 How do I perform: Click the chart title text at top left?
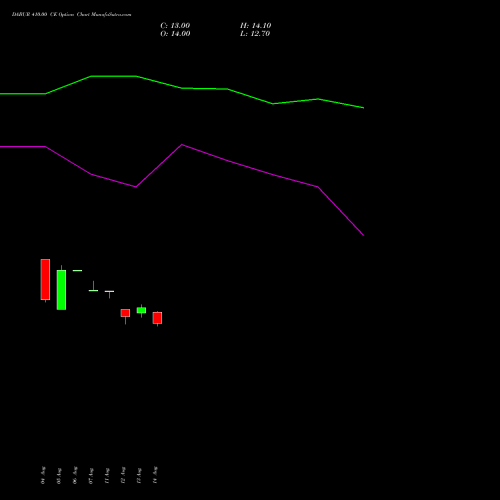[x=71, y=15]
